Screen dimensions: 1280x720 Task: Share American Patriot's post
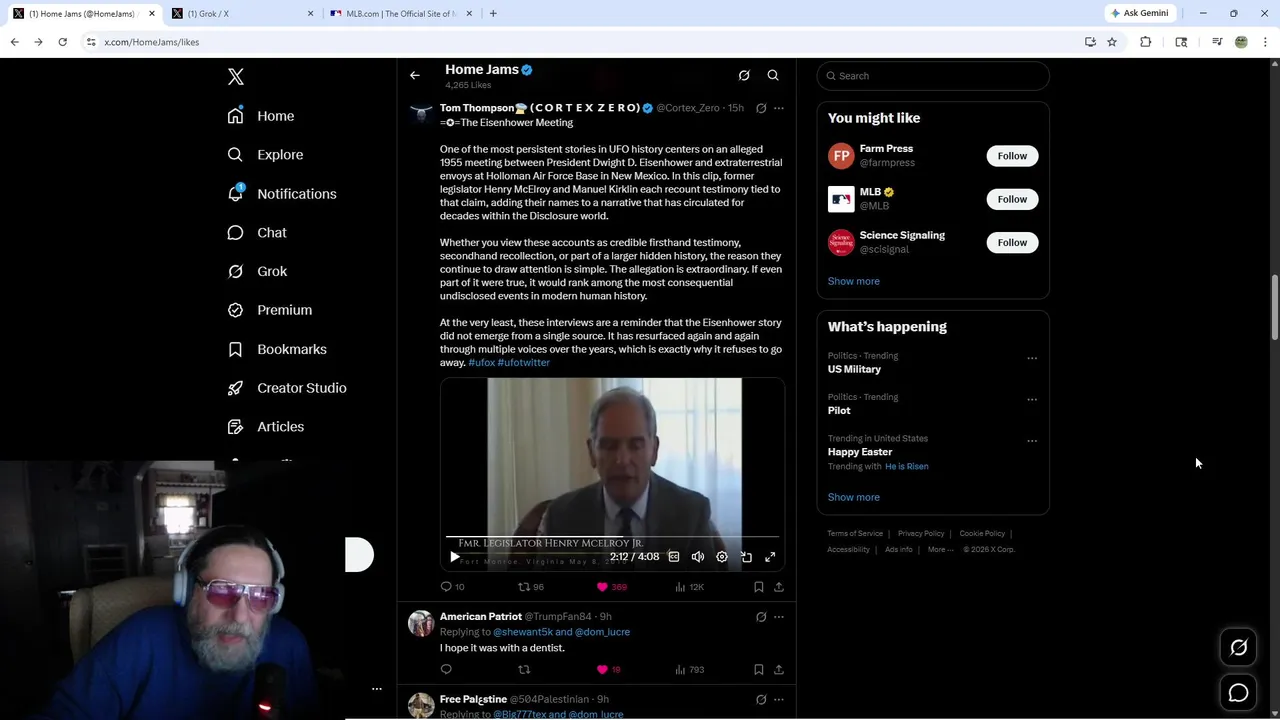click(779, 670)
